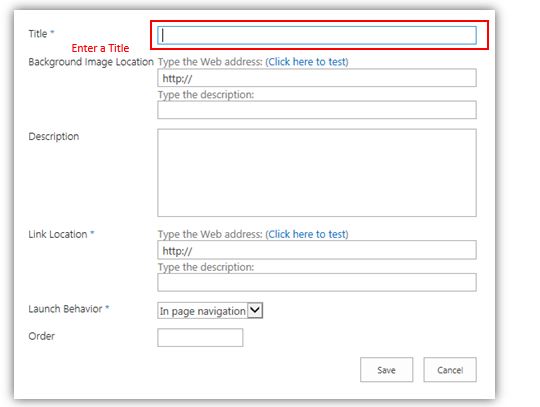Screen dimensions: 540x407
Task: Test the Background Image Location link
Action: [x=307, y=62]
